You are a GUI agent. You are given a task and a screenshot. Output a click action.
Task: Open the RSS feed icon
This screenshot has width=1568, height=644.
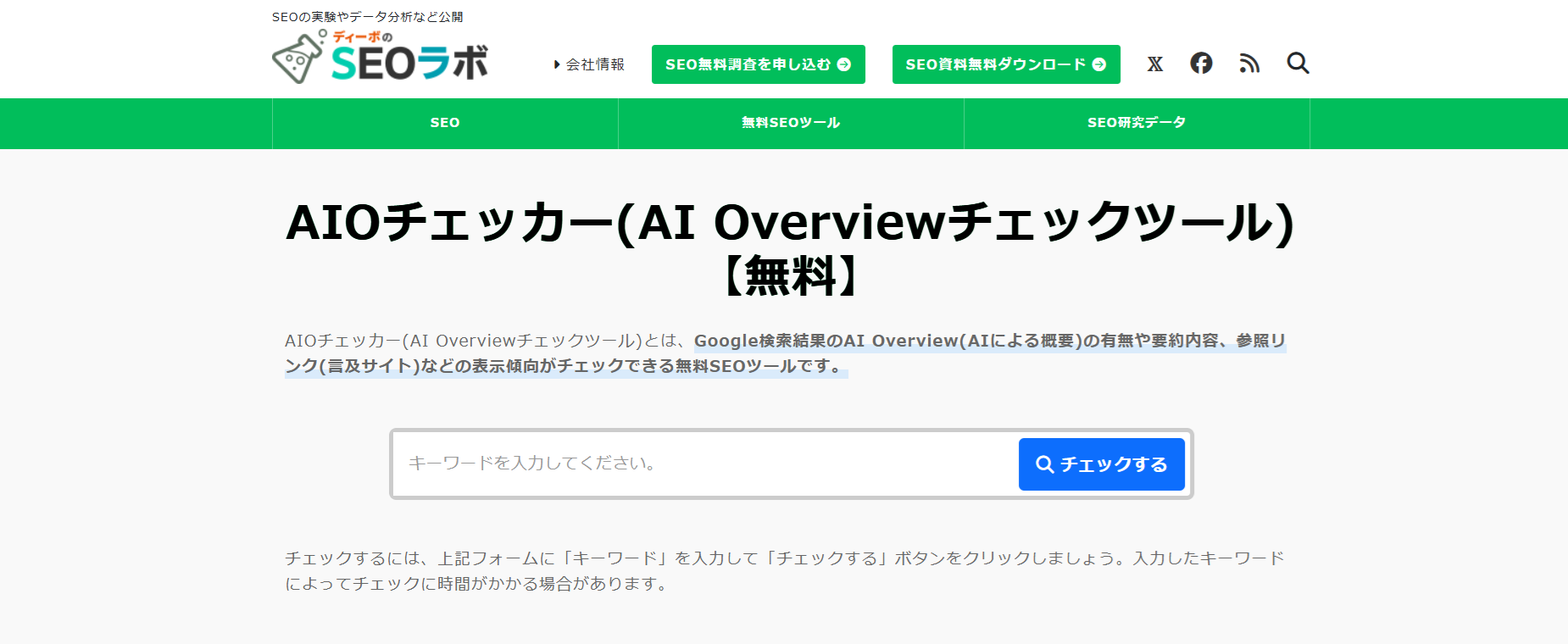click(x=1249, y=64)
